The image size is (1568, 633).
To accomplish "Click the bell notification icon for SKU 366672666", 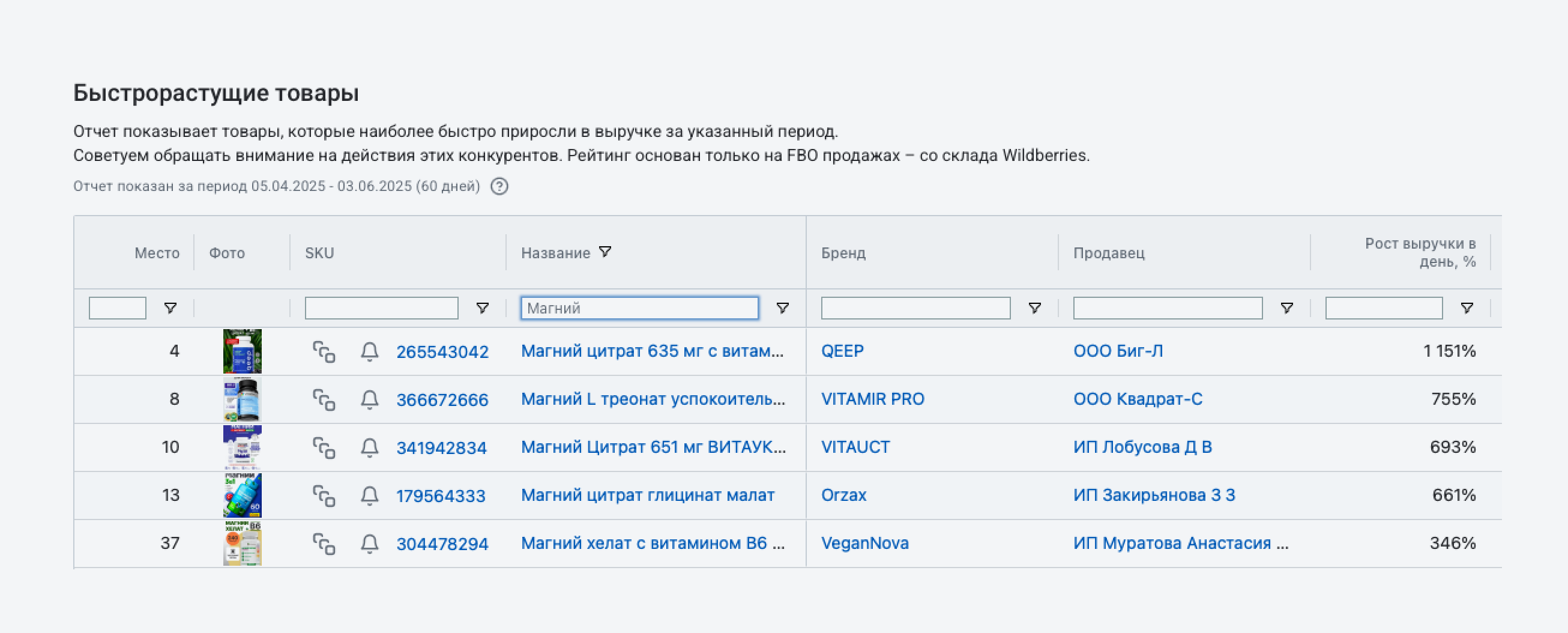I will tap(369, 399).
